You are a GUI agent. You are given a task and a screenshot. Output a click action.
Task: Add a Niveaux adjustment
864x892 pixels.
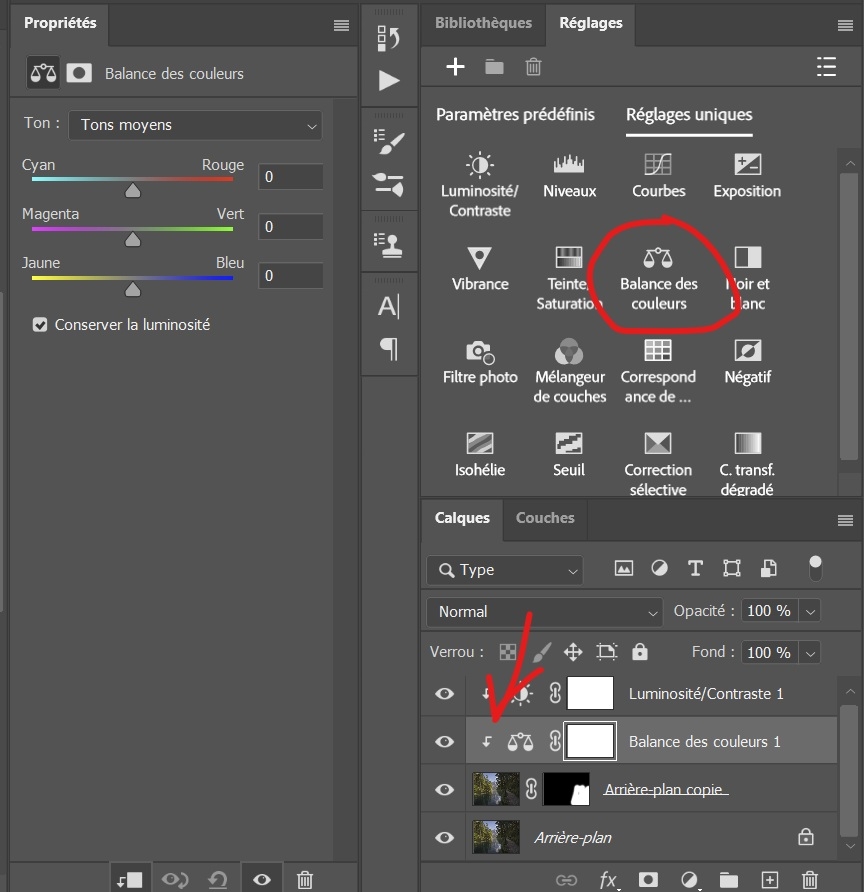click(x=569, y=176)
